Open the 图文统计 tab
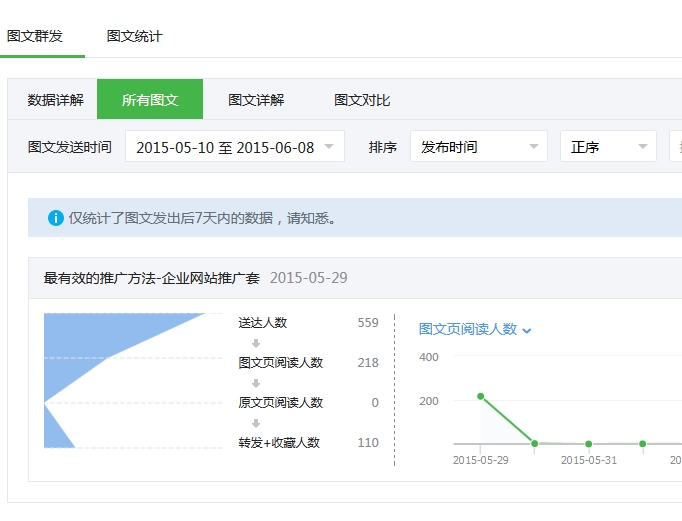The image size is (682, 521). (x=134, y=36)
